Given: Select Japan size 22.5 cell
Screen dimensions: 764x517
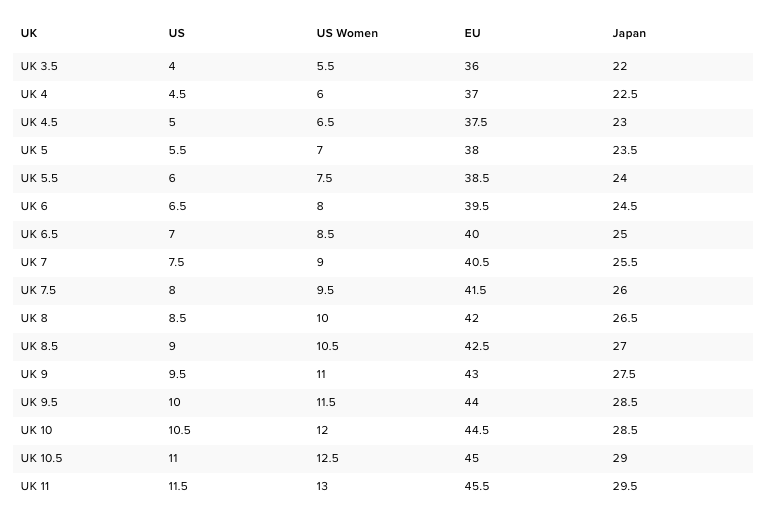Looking at the screenshot, I should coord(625,94).
